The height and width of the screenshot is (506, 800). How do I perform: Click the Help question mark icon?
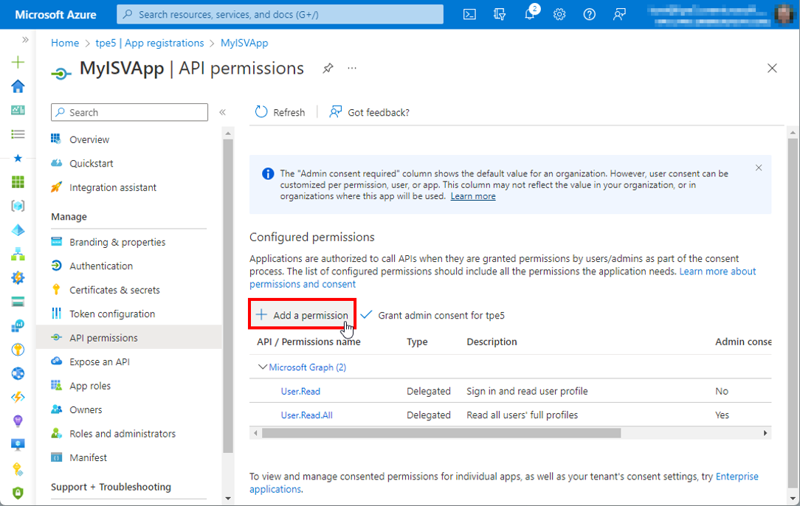click(x=589, y=14)
